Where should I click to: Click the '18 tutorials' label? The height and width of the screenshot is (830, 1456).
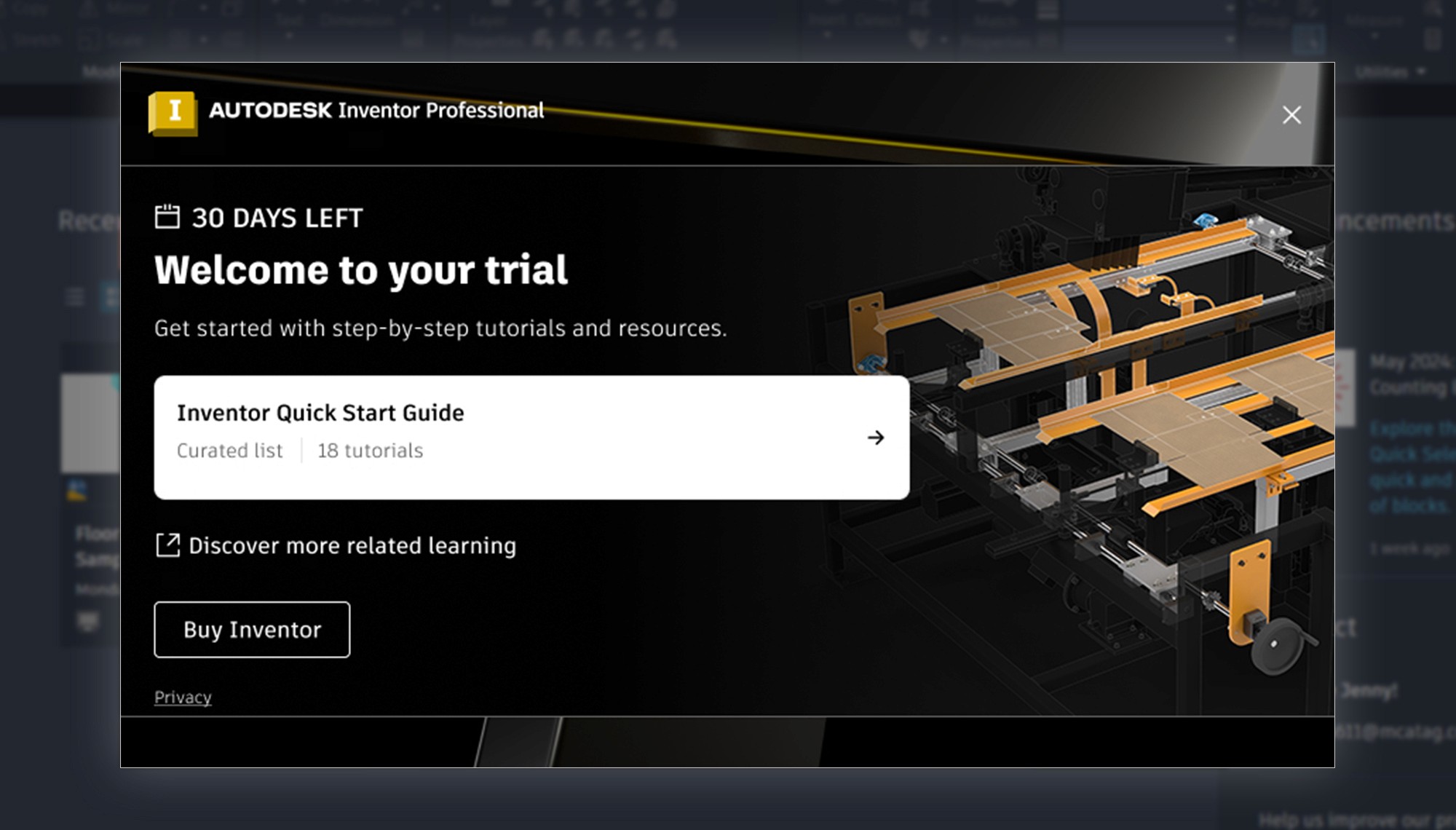pos(371,451)
